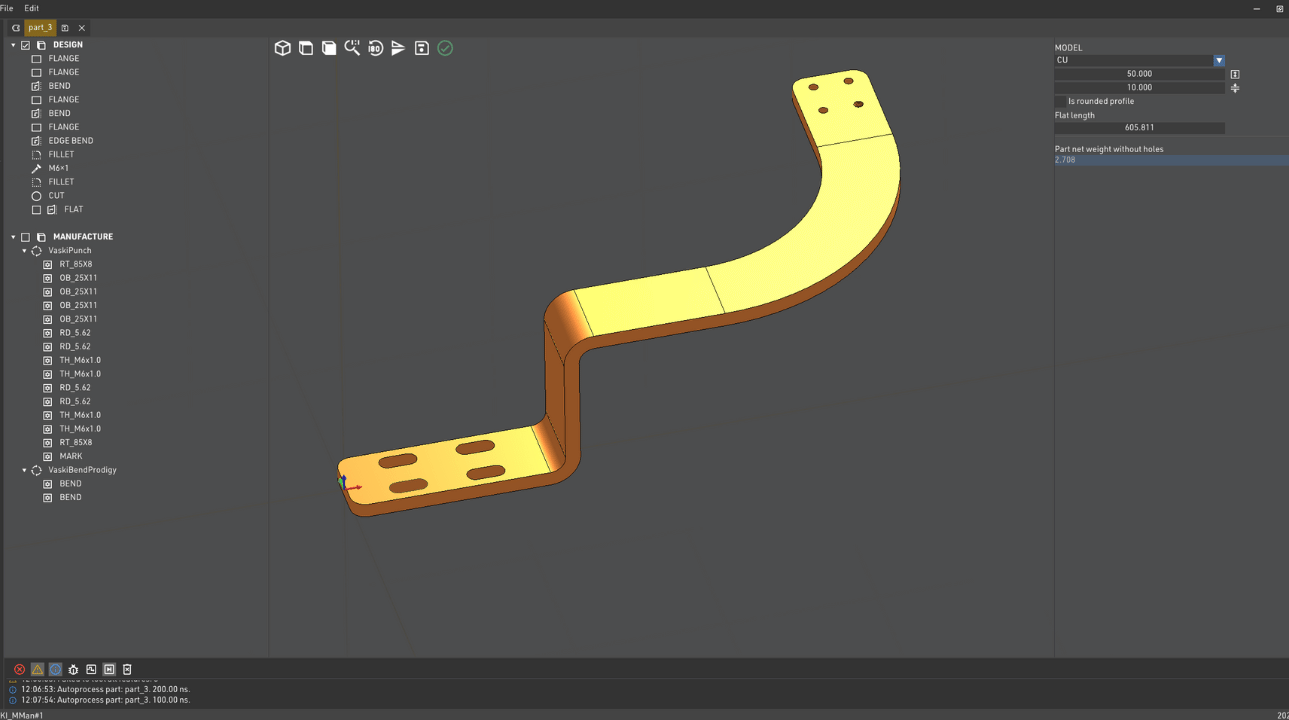Select the first TH_M6x1.0 operation

click(x=80, y=360)
